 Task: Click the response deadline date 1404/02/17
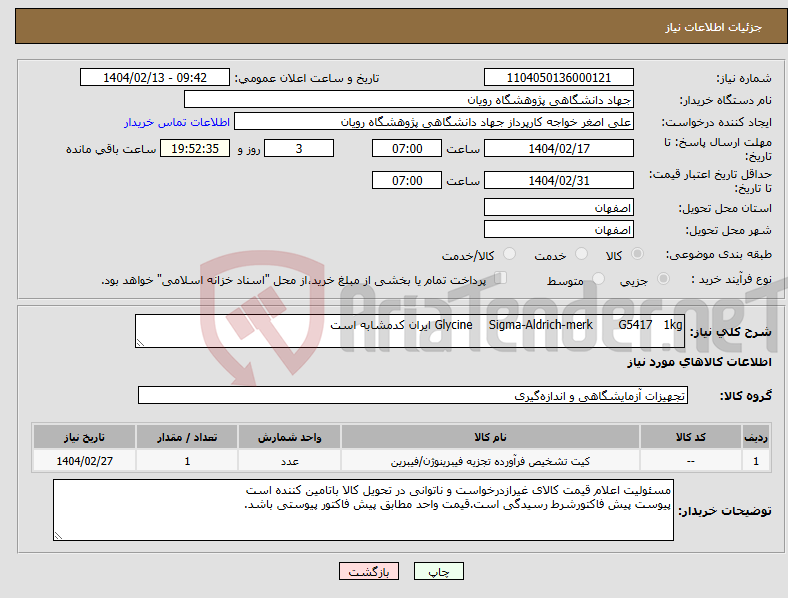558,148
